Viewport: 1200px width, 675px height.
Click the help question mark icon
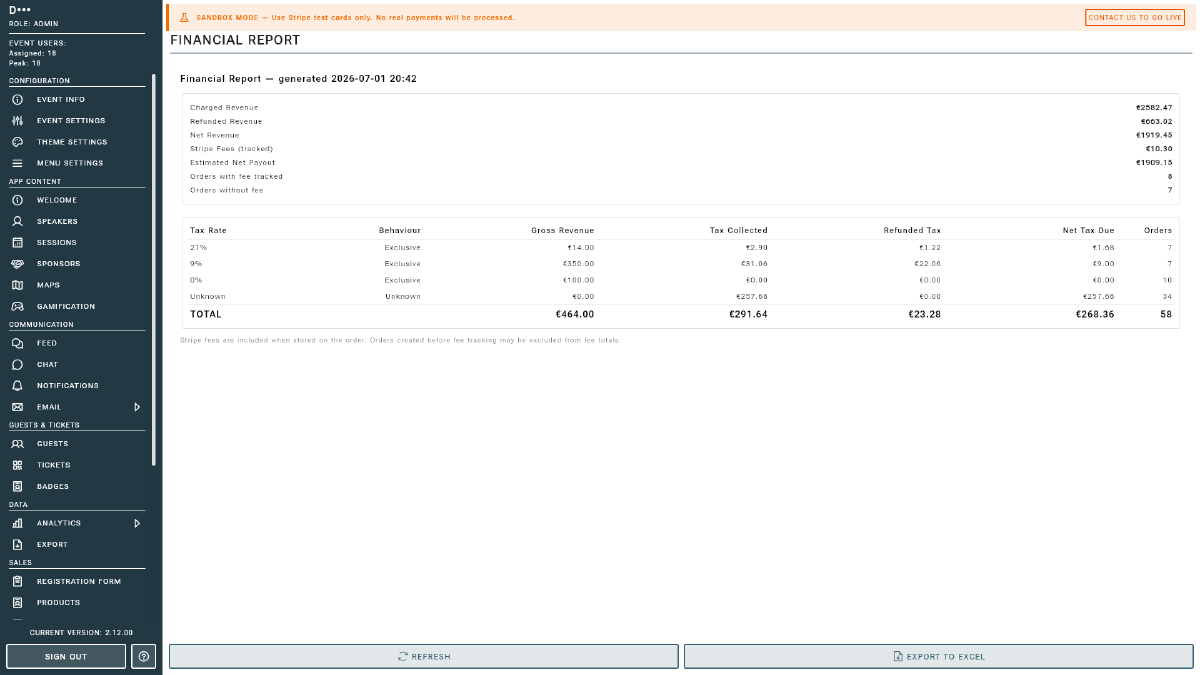click(143, 656)
